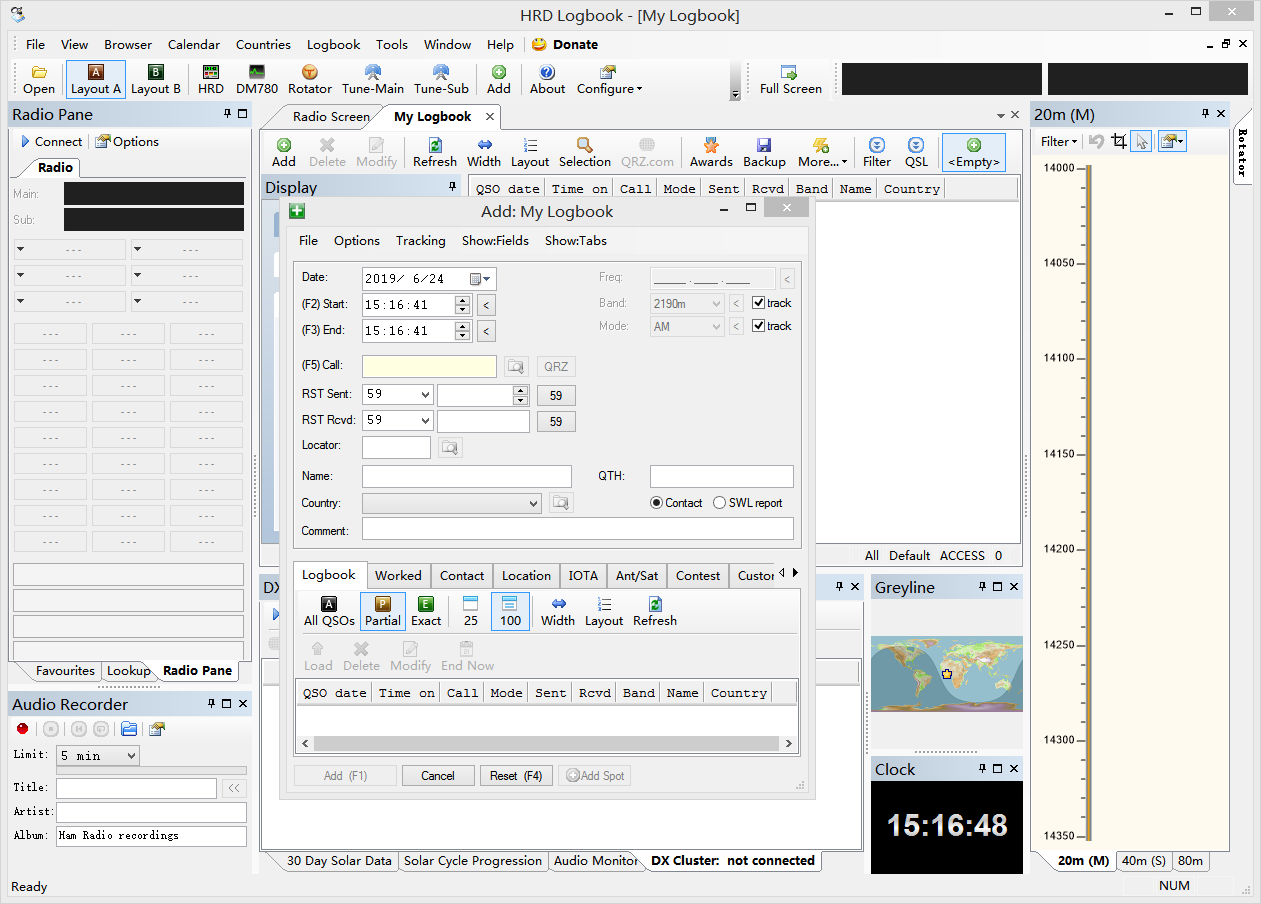Click the About icon in the main toolbar
This screenshot has width=1261, height=904.
[x=547, y=80]
